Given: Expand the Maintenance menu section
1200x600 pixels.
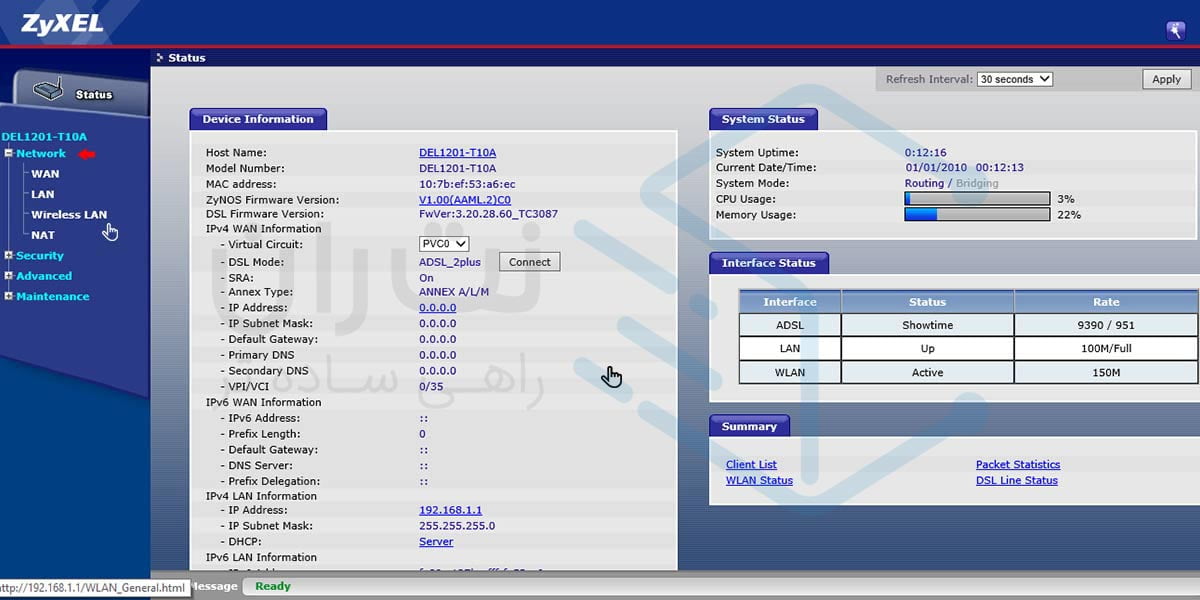Looking at the screenshot, I should click(x=9, y=297).
